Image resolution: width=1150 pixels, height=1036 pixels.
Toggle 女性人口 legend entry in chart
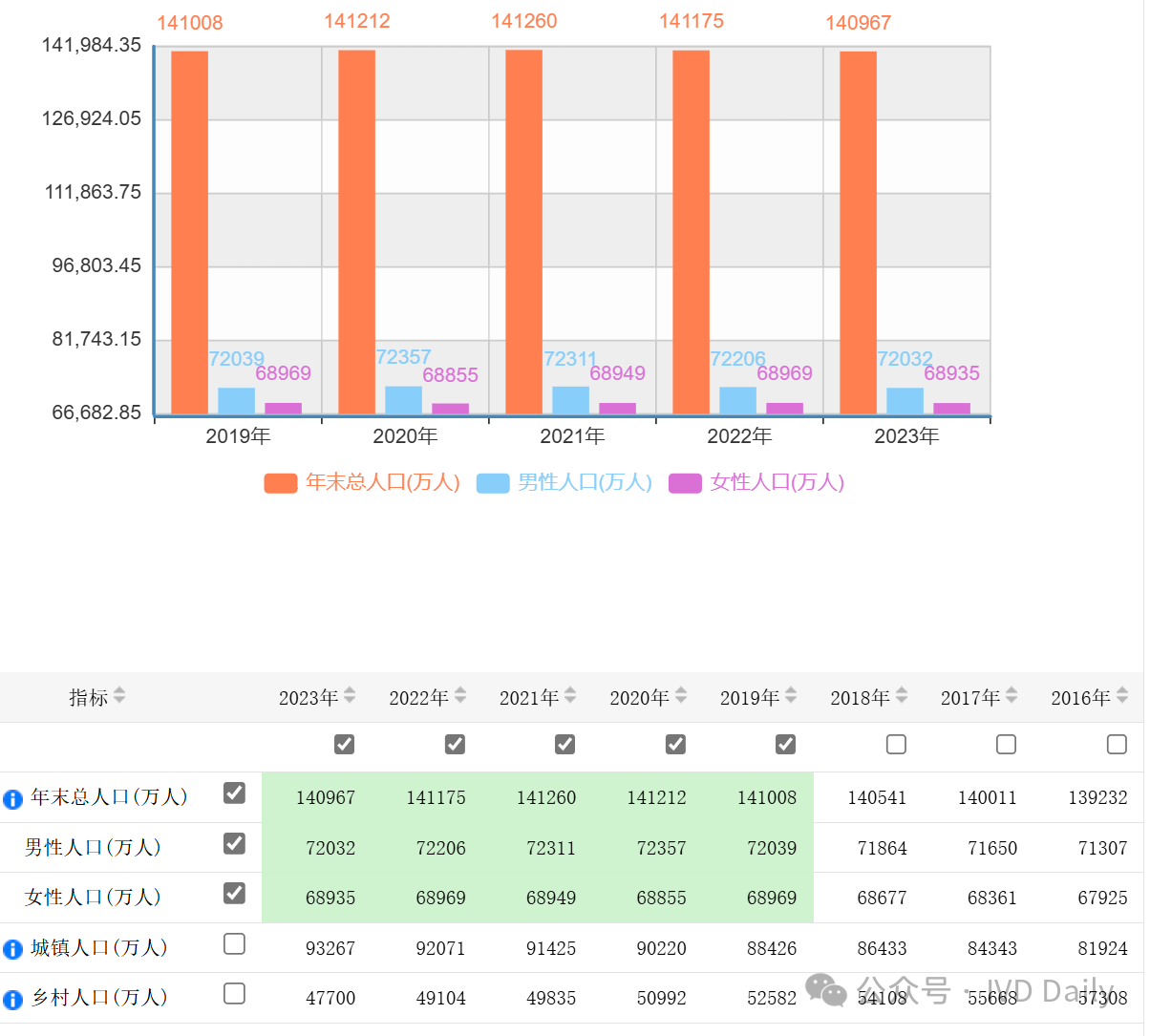[x=757, y=483]
